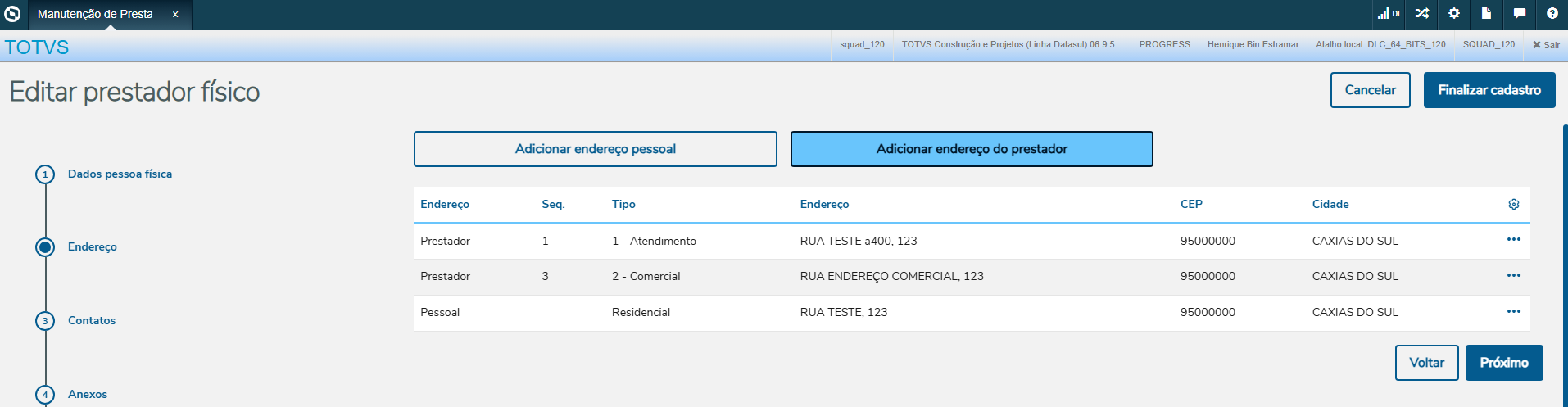Click Cancelar button

1370,90
